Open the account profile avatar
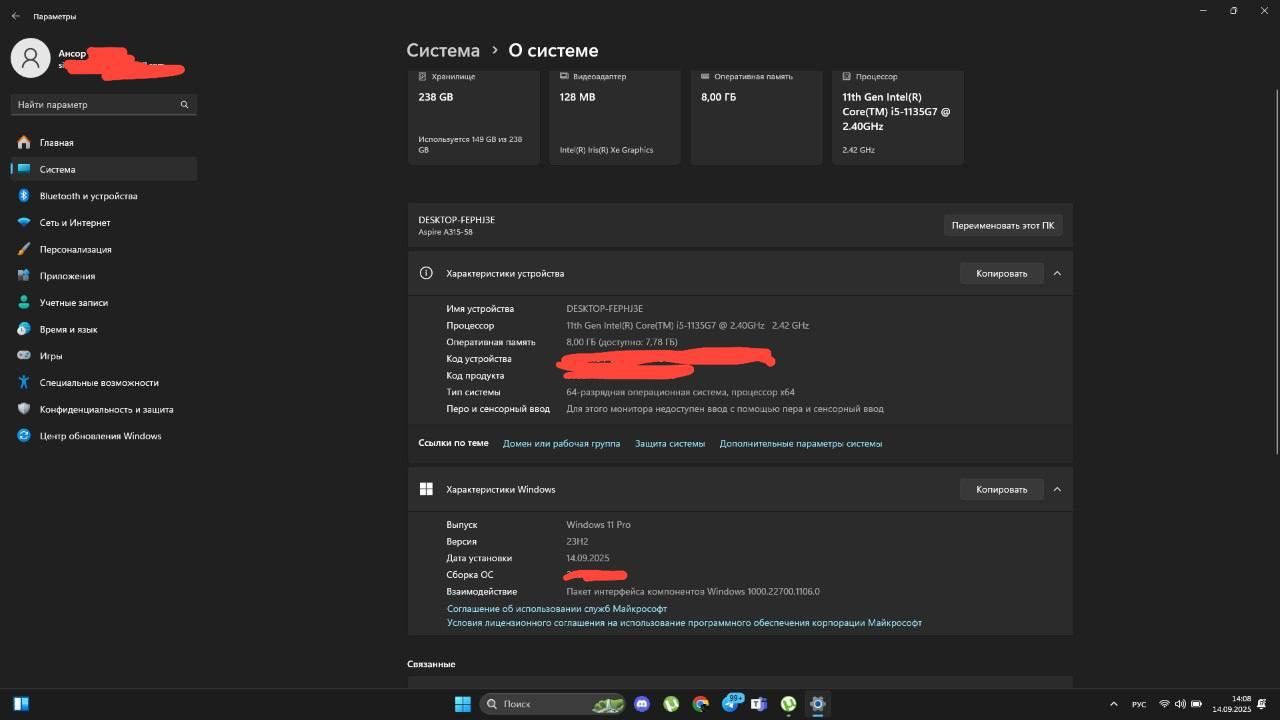1280x720 pixels. [31, 58]
